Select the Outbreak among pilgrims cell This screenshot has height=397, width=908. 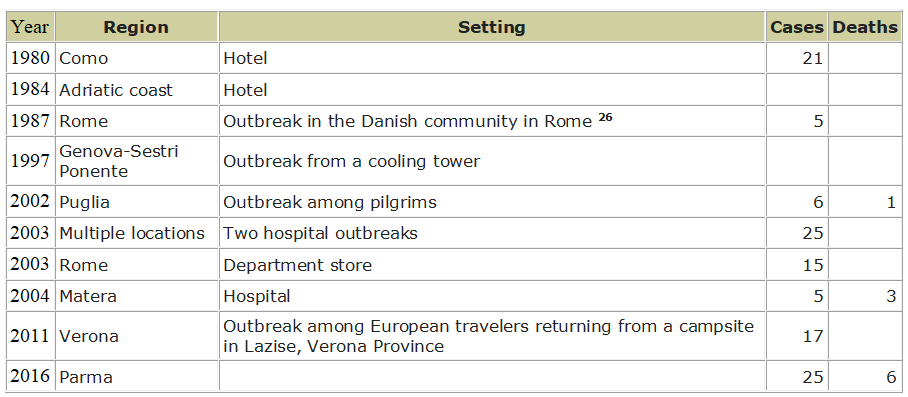click(492, 202)
